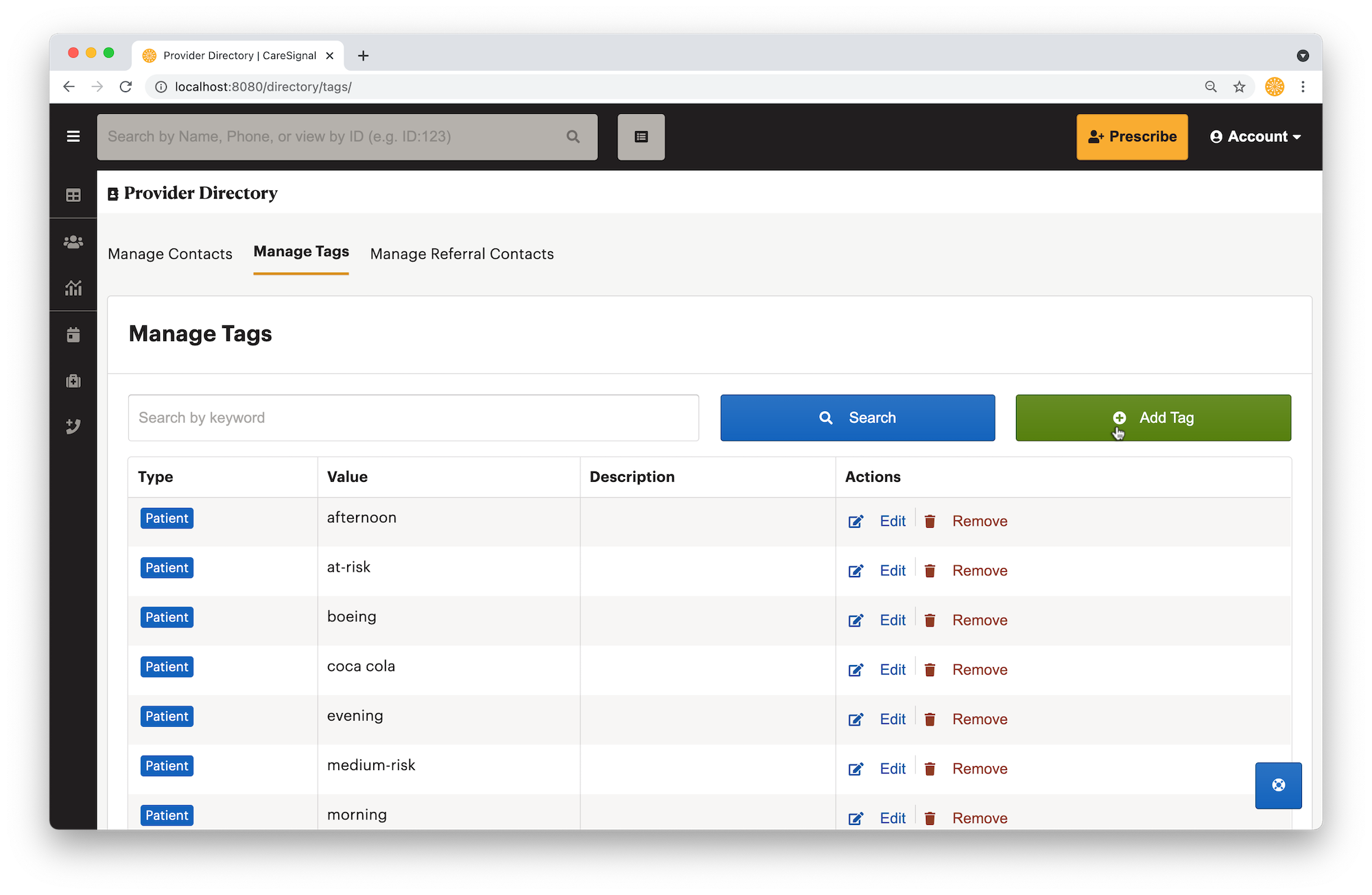Click the Patient badge in the boeing row
1372x895 pixels.
point(167,617)
